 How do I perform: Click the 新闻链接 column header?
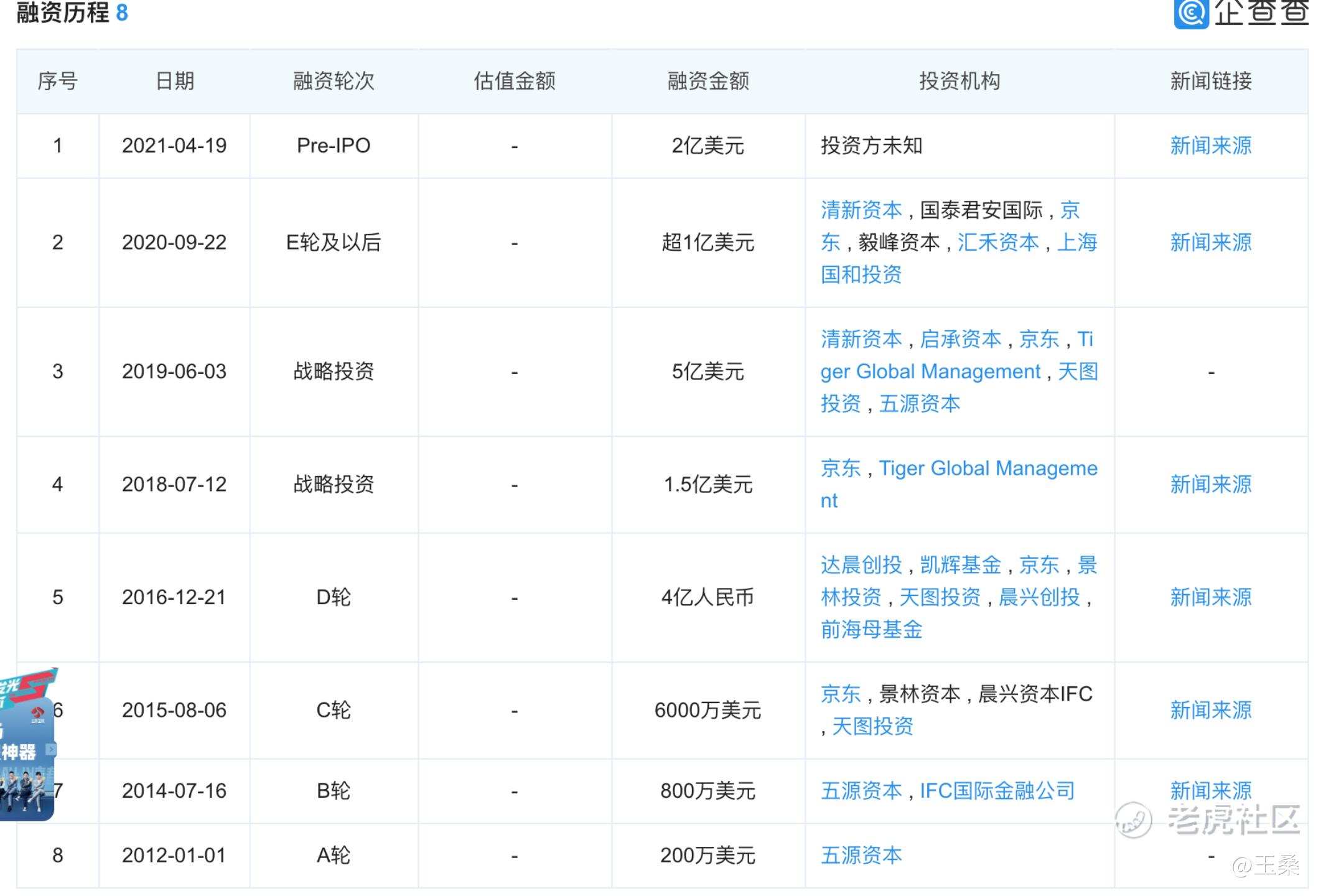tap(1210, 81)
